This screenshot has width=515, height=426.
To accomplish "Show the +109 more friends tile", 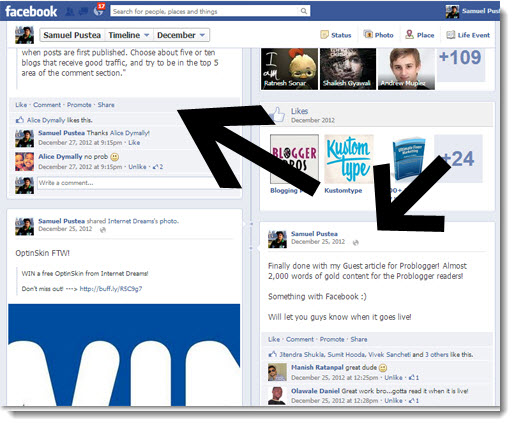I will [460, 65].
